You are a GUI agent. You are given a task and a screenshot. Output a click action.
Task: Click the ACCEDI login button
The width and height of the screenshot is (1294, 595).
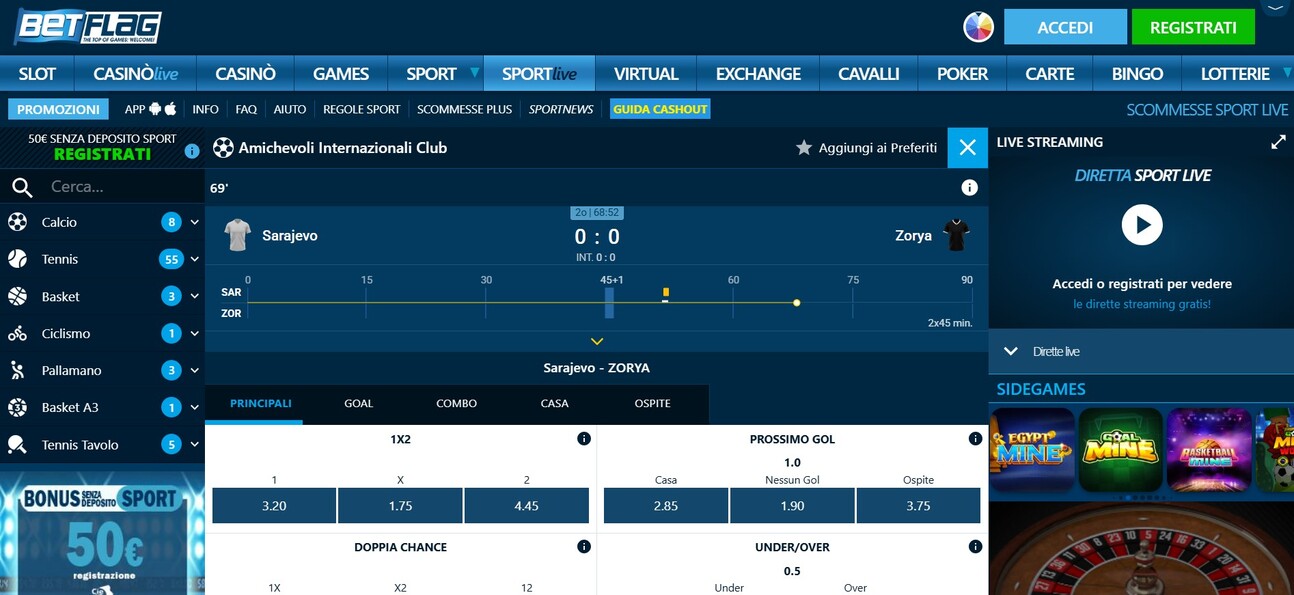point(1065,27)
